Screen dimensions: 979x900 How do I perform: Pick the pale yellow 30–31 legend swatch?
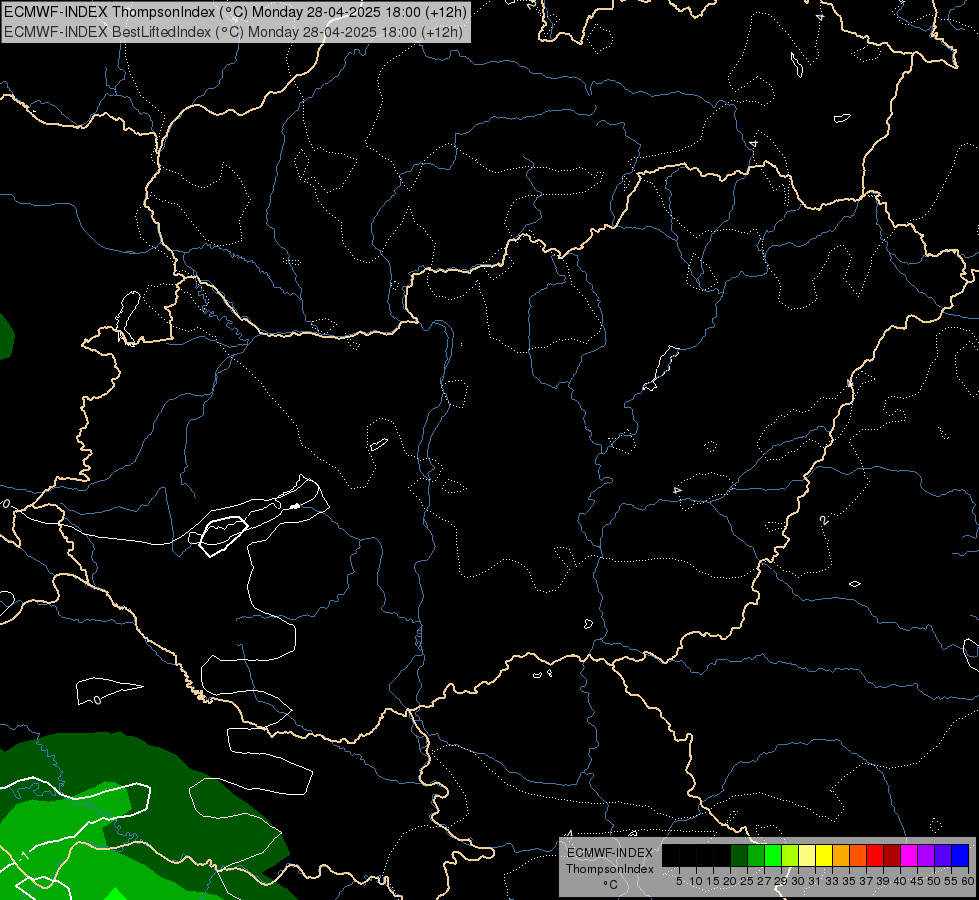coord(807,856)
